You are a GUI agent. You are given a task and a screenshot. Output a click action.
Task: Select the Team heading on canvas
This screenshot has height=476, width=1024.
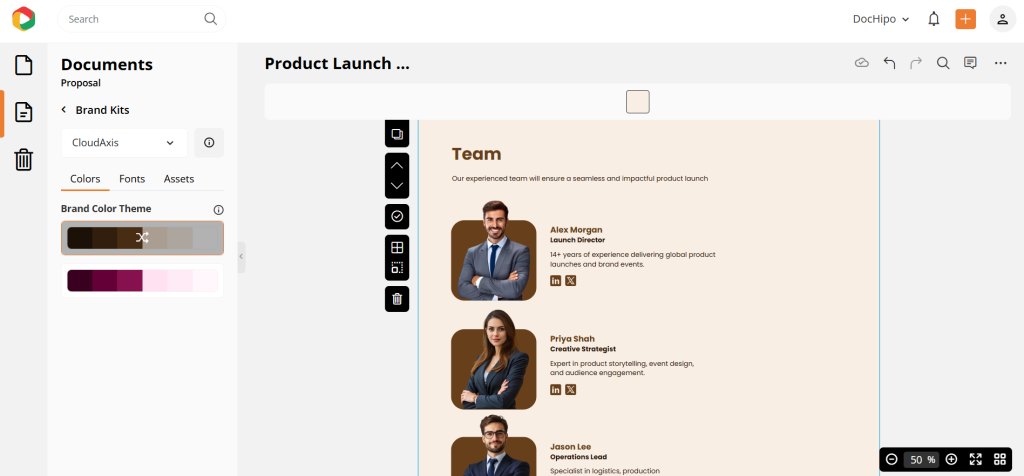477,154
